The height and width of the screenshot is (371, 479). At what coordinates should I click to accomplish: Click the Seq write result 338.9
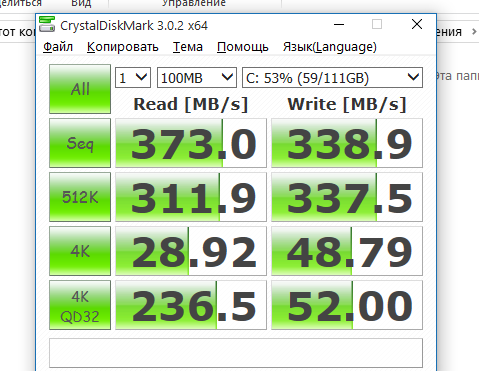click(x=347, y=143)
